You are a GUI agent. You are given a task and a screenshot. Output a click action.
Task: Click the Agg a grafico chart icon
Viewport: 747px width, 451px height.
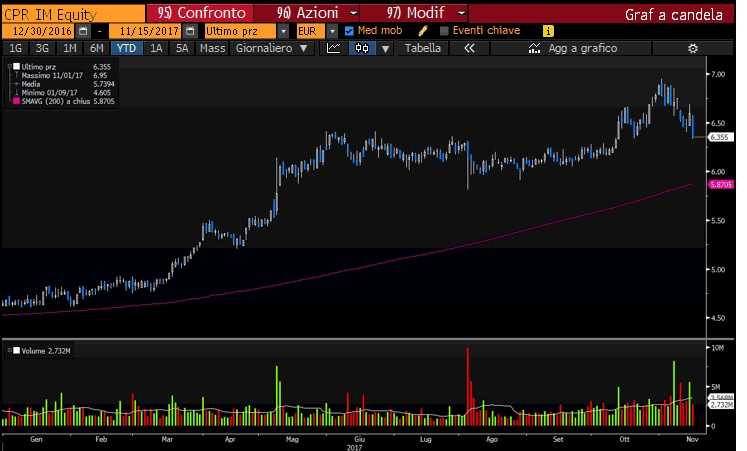tap(535, 48)
